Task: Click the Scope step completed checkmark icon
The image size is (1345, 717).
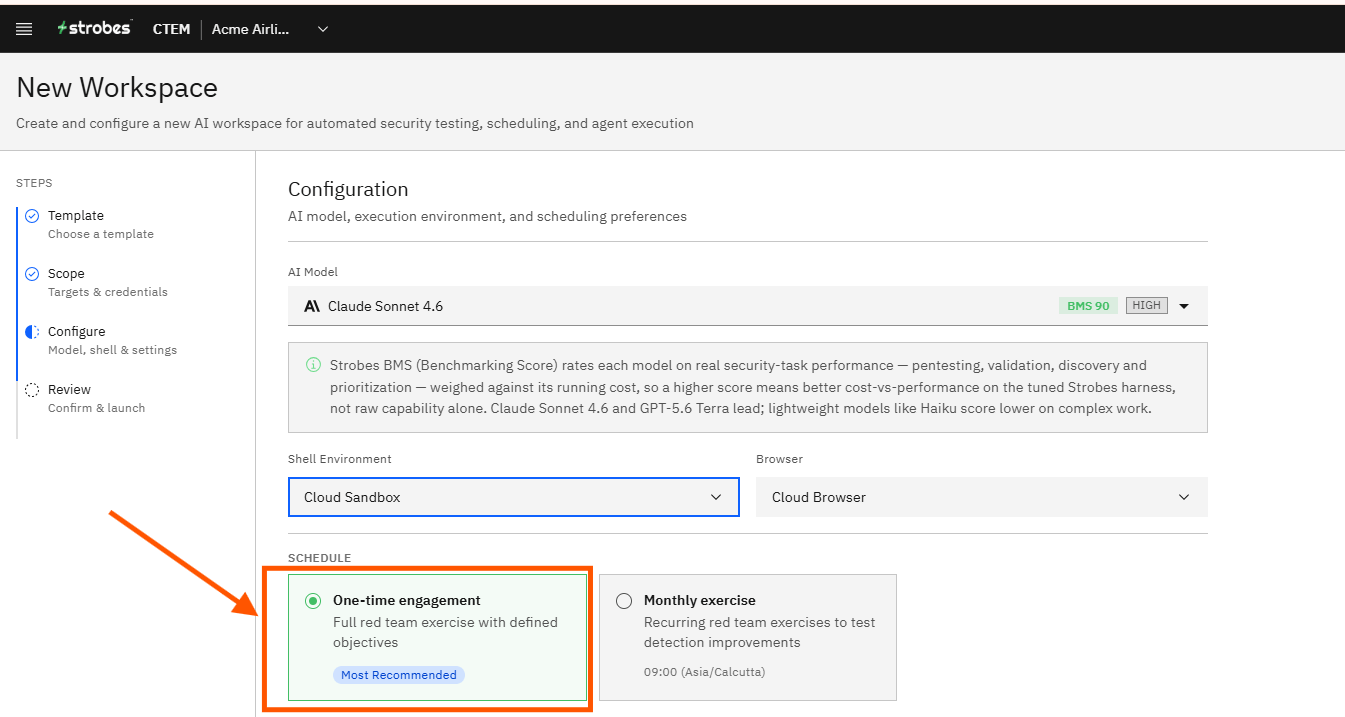Action: coord(32,274)
